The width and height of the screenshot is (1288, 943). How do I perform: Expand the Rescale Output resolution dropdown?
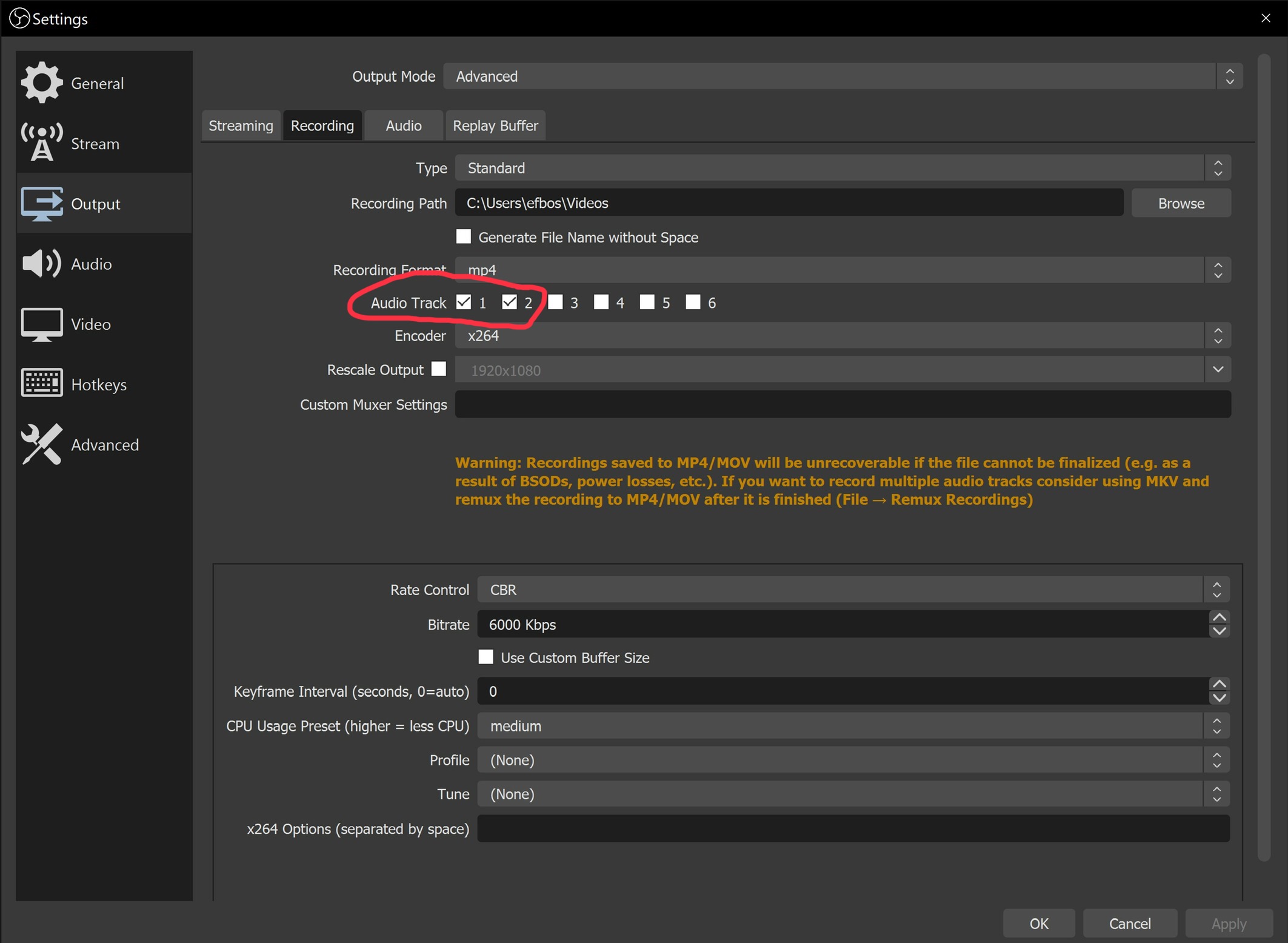point(1218,369)
